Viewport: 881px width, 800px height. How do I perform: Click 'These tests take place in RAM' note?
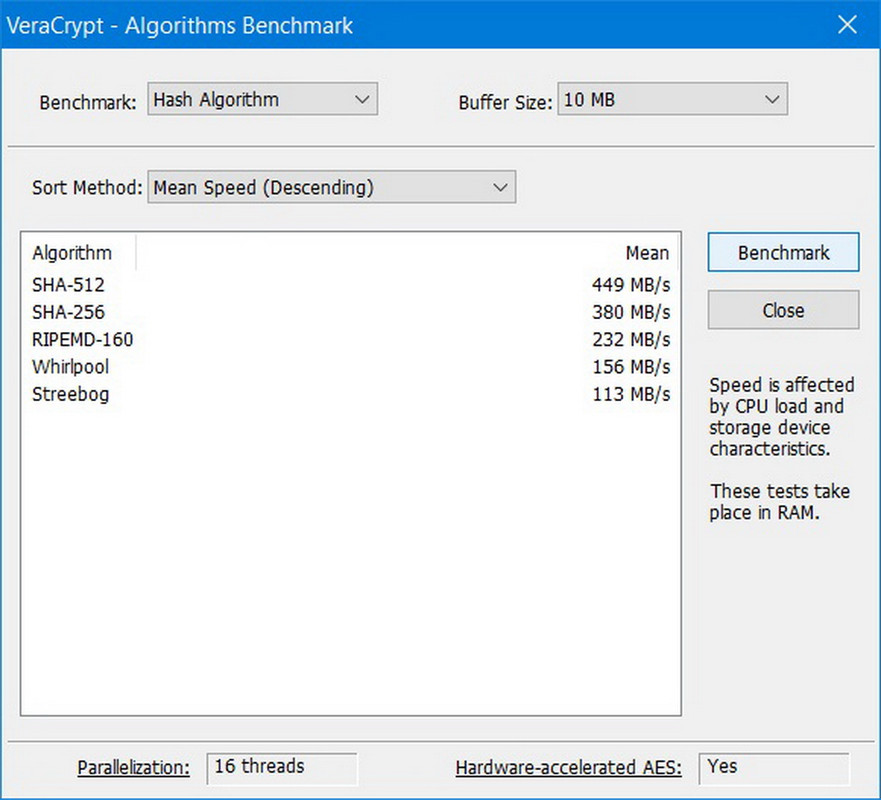(780, 502)
